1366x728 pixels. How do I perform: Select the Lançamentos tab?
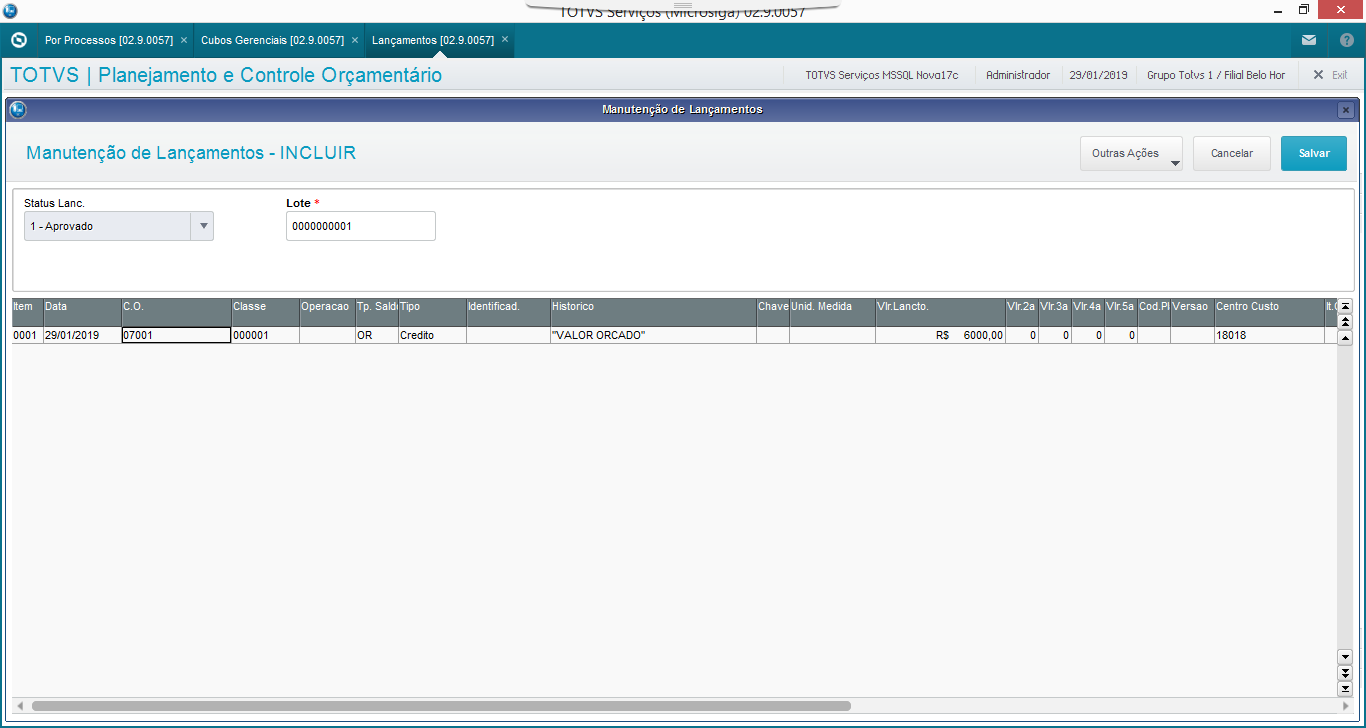pyautogui.click(x=433, y=40)
